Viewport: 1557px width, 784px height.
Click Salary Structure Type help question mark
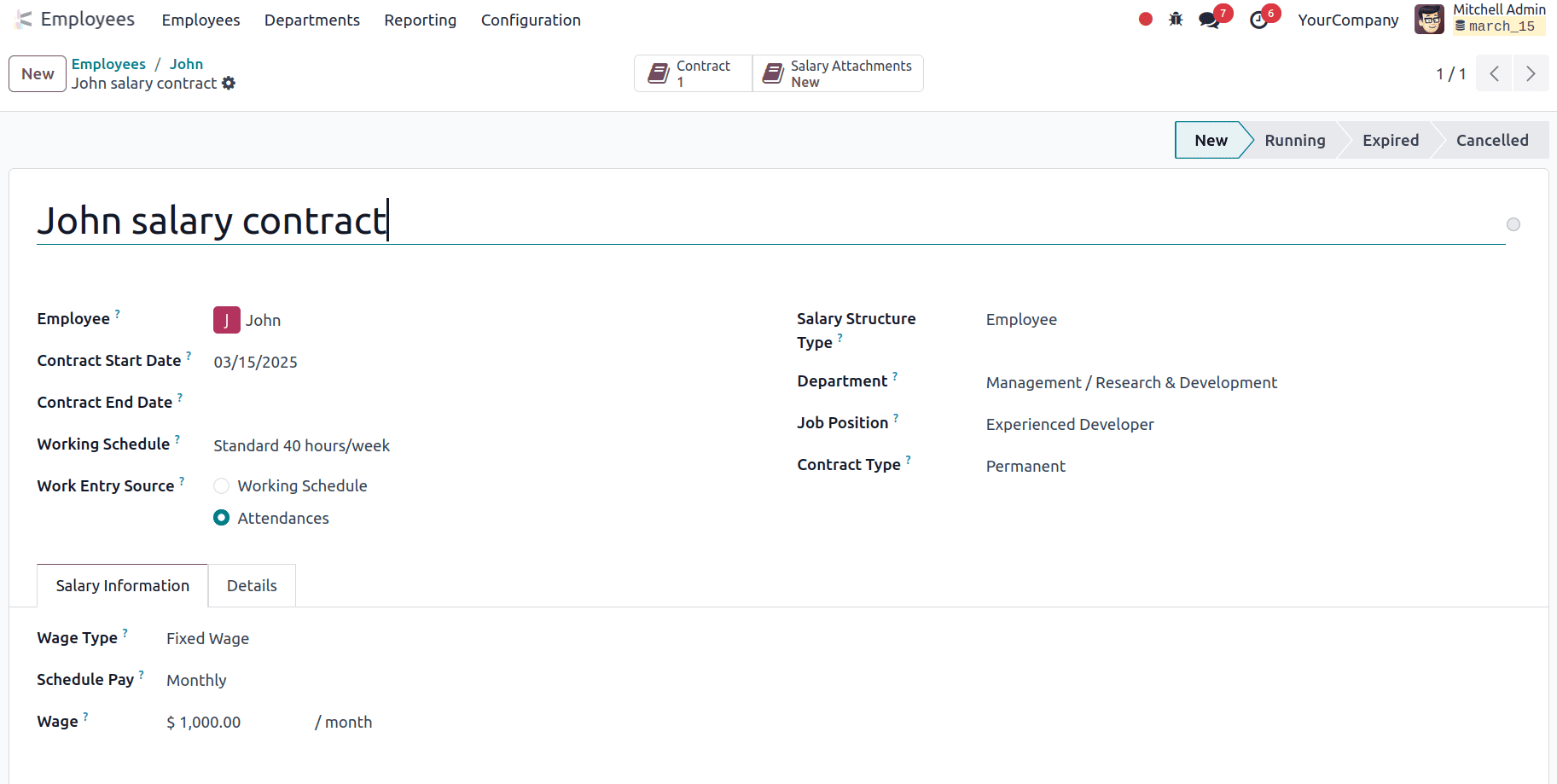coord(840,338)
